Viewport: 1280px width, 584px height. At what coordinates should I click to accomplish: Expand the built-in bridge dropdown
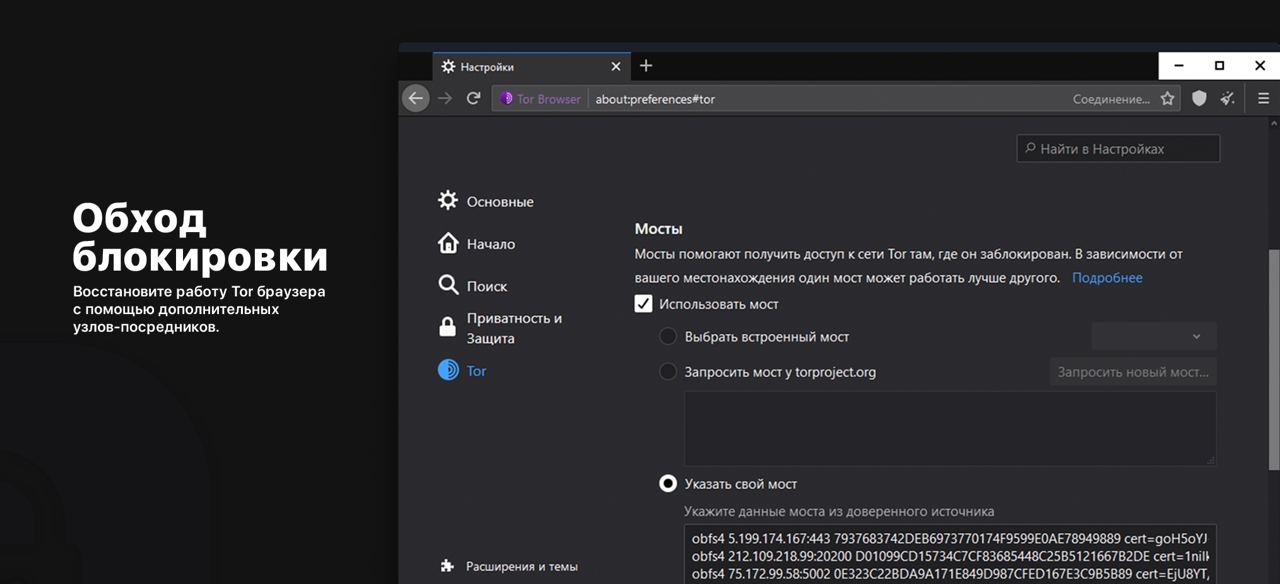point(1154,337)
